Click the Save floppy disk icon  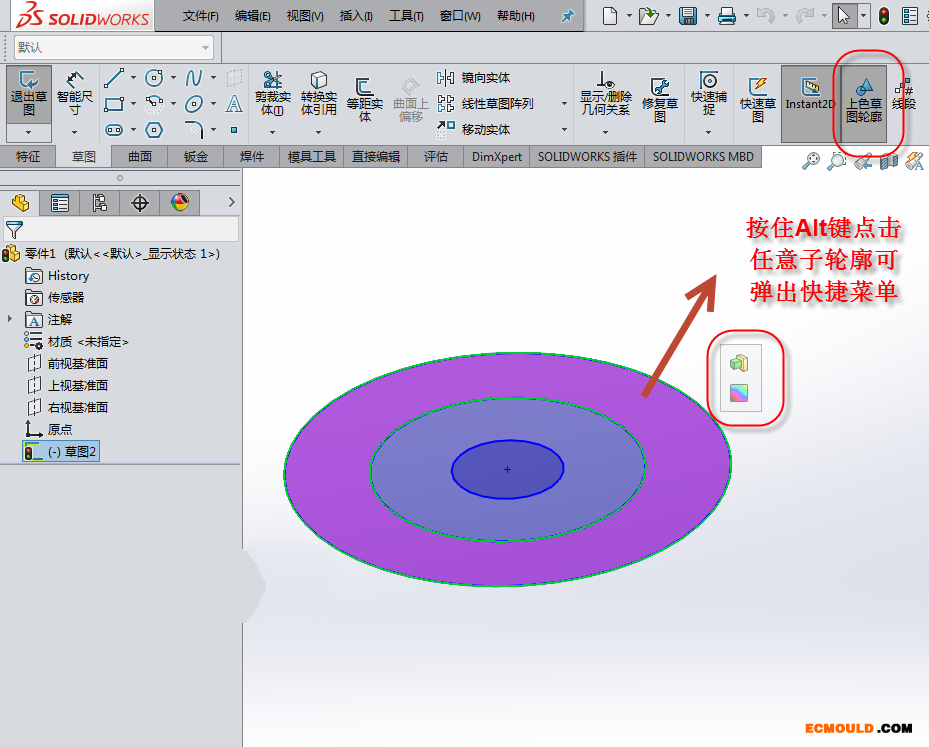[688, 16]
